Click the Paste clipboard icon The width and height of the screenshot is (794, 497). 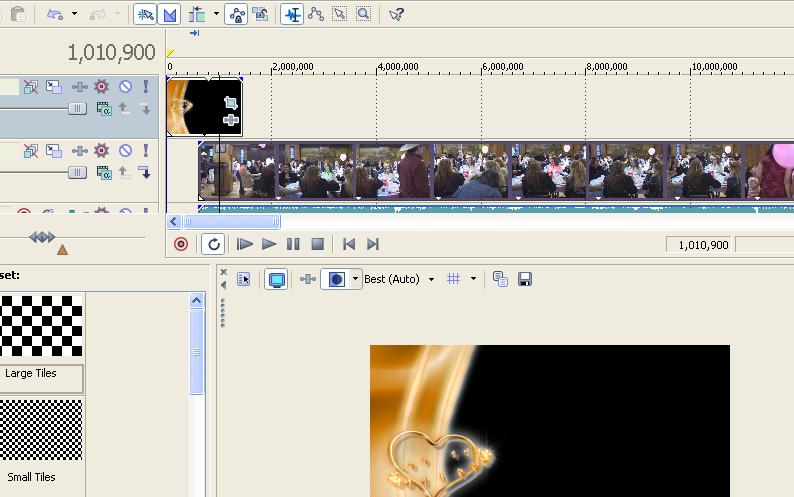[x=18, y=14]
